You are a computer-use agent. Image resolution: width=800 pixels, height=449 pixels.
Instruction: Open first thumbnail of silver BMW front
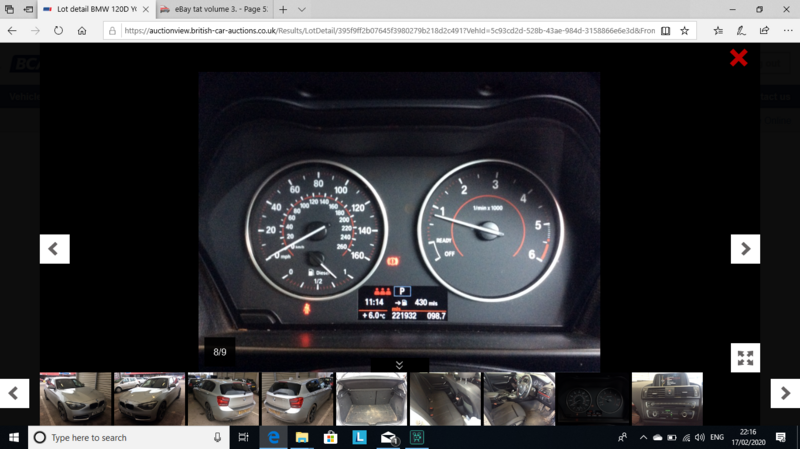tap(76, 398)
